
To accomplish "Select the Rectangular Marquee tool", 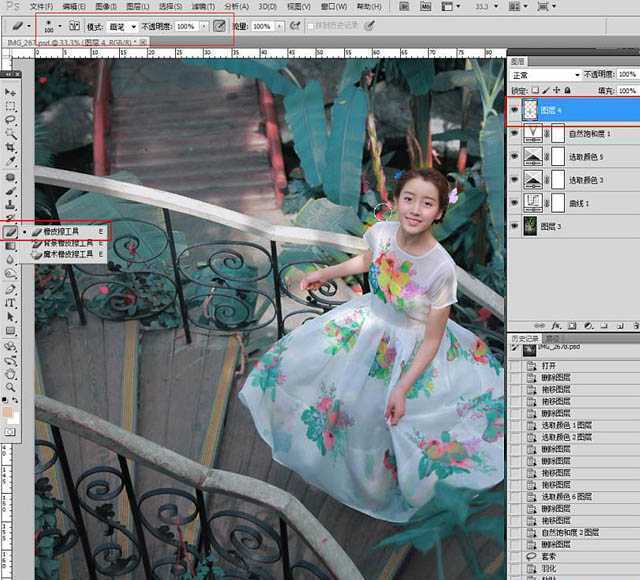I will (10, 107).
